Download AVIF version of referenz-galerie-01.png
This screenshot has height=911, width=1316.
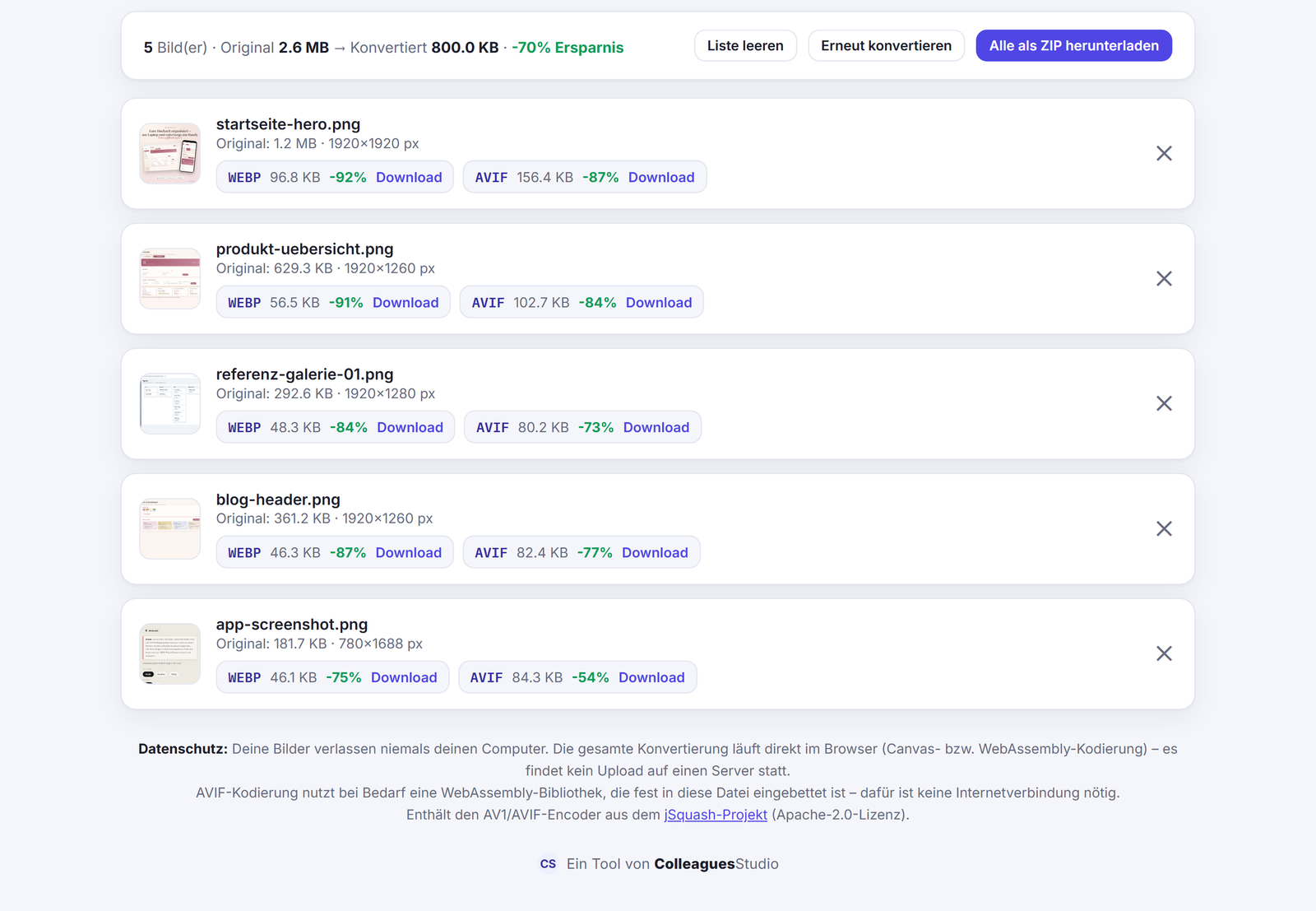click(x=656, y=427)
